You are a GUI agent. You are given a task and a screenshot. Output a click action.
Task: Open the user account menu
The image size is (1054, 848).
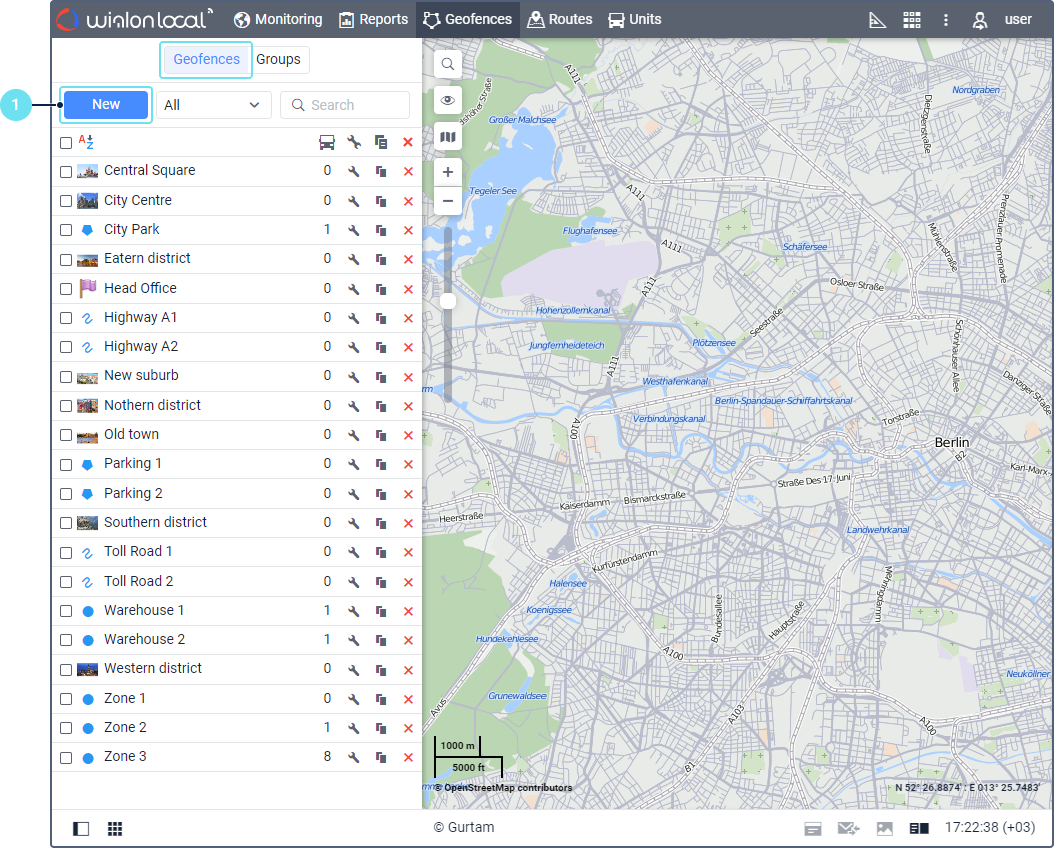[x=1004, y=20]
